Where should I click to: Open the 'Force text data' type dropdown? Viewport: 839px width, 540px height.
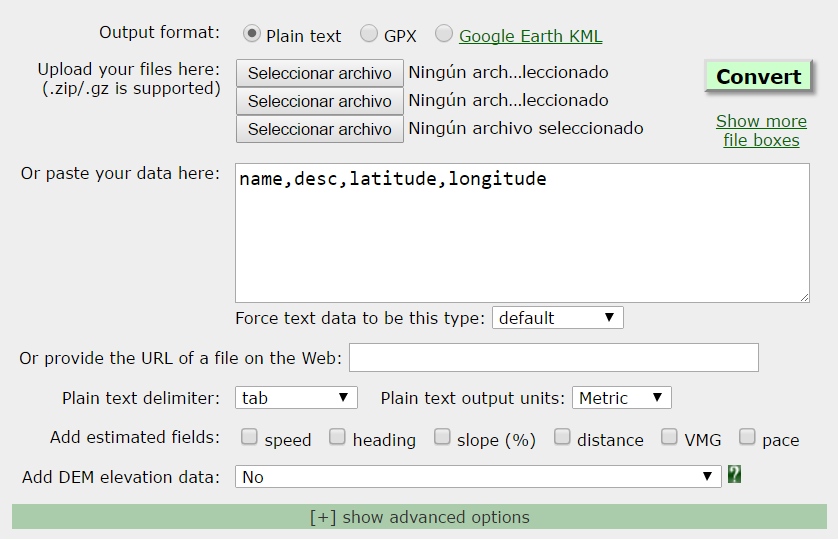click(558, 318)
